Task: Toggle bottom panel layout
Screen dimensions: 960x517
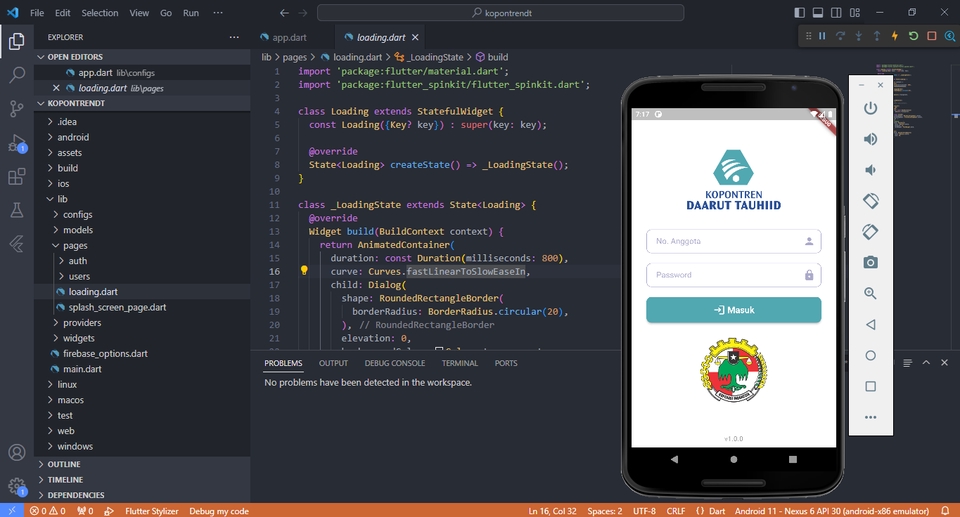Action: coord(818,12)
